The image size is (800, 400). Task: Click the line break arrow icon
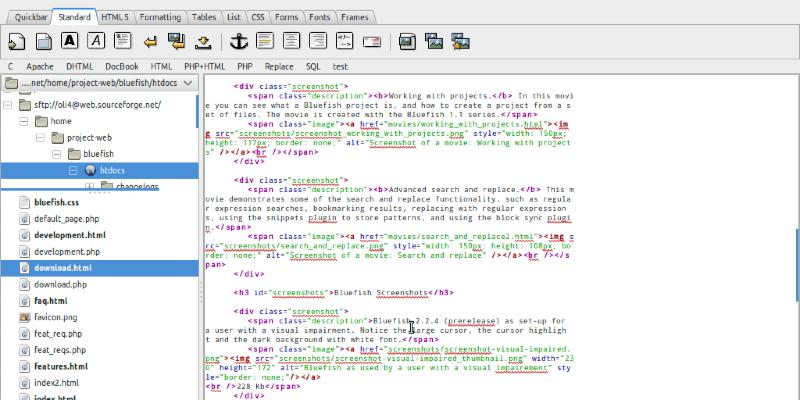(151, 41)
